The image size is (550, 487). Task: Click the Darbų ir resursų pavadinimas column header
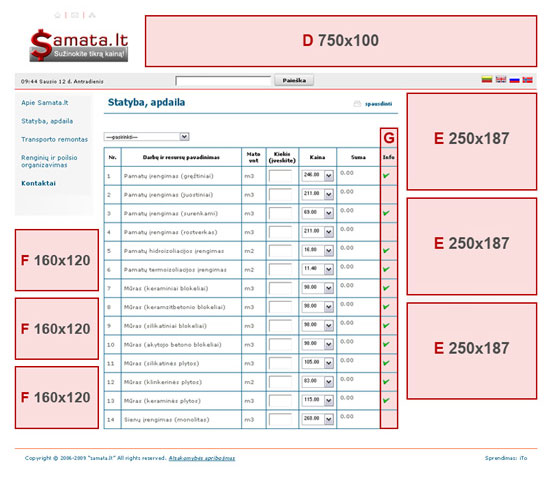pyautogui.click(x=181, y=157)
